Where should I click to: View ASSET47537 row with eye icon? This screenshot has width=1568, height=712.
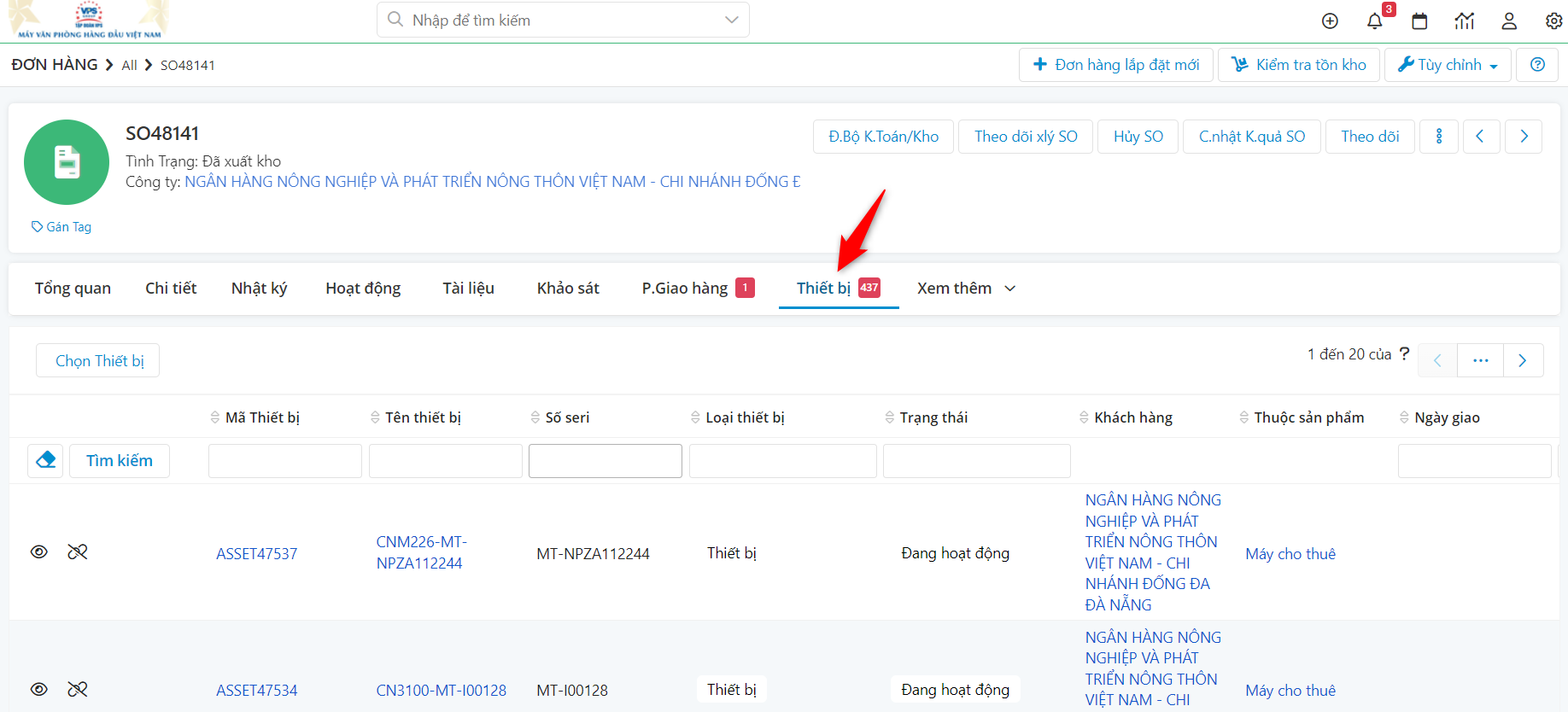coord(39,552)
